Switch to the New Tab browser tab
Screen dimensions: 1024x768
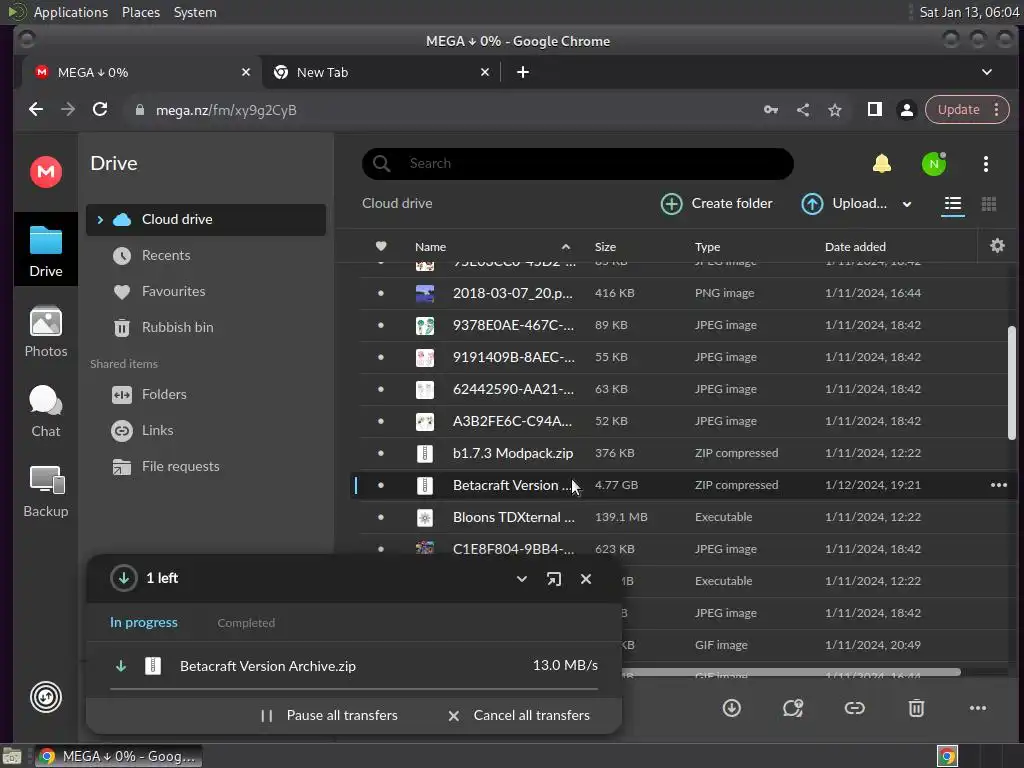[x=382, y=72]
